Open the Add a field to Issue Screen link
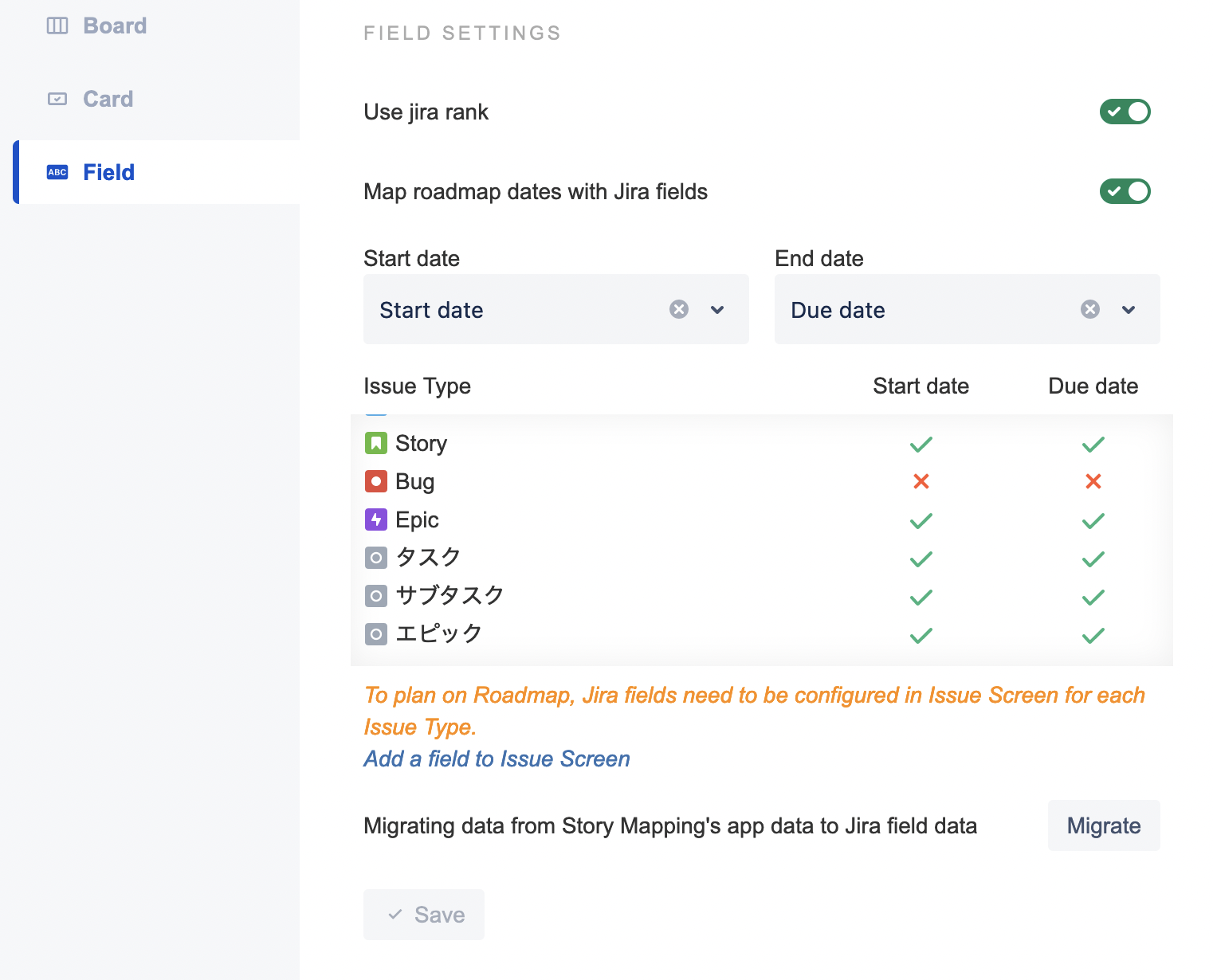The image size is (1213, 980). [497, 759]
